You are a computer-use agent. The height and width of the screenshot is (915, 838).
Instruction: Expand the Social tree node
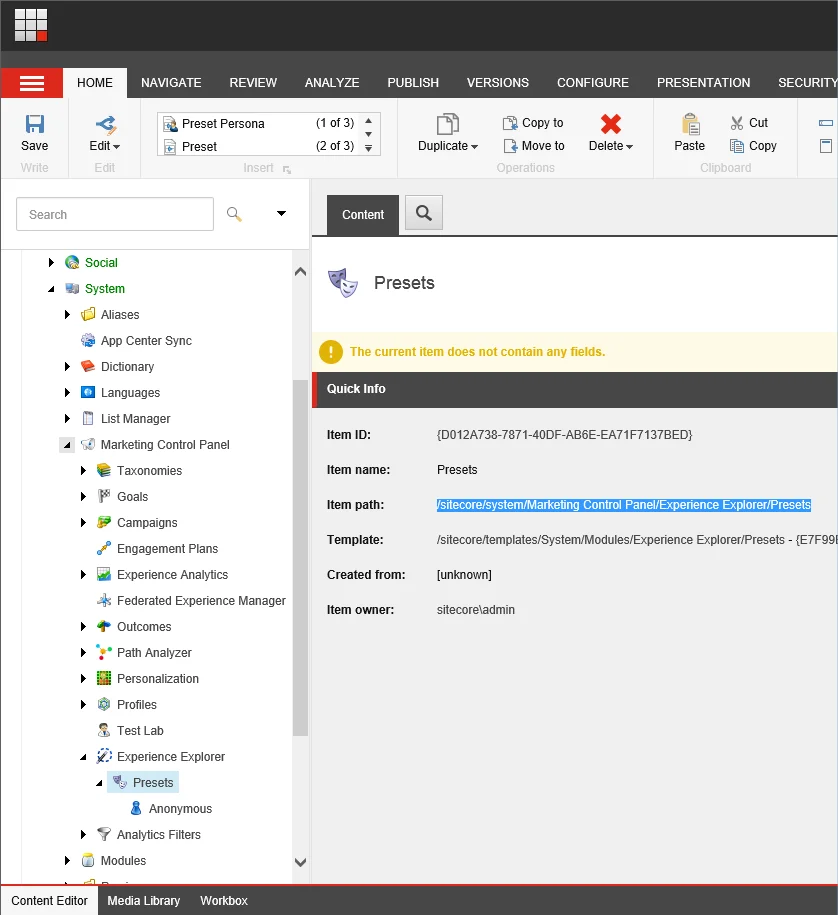point(51,263)
